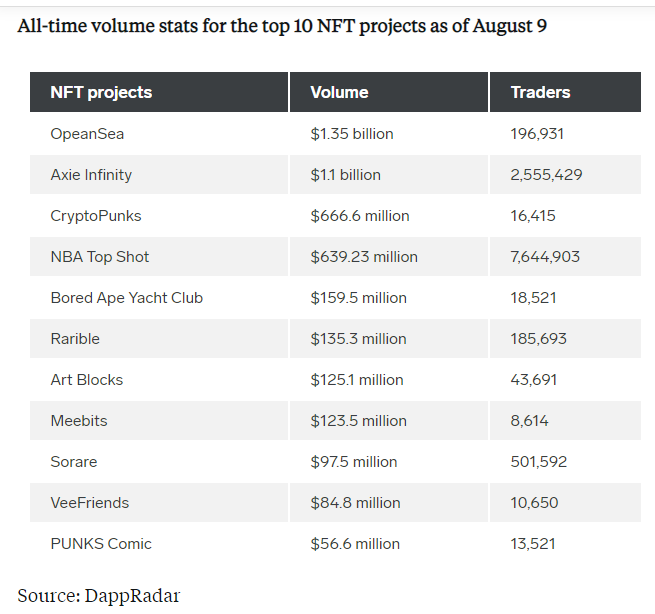Click the Traders column header
The image size is (655, 614).
(x=540, y=92)
